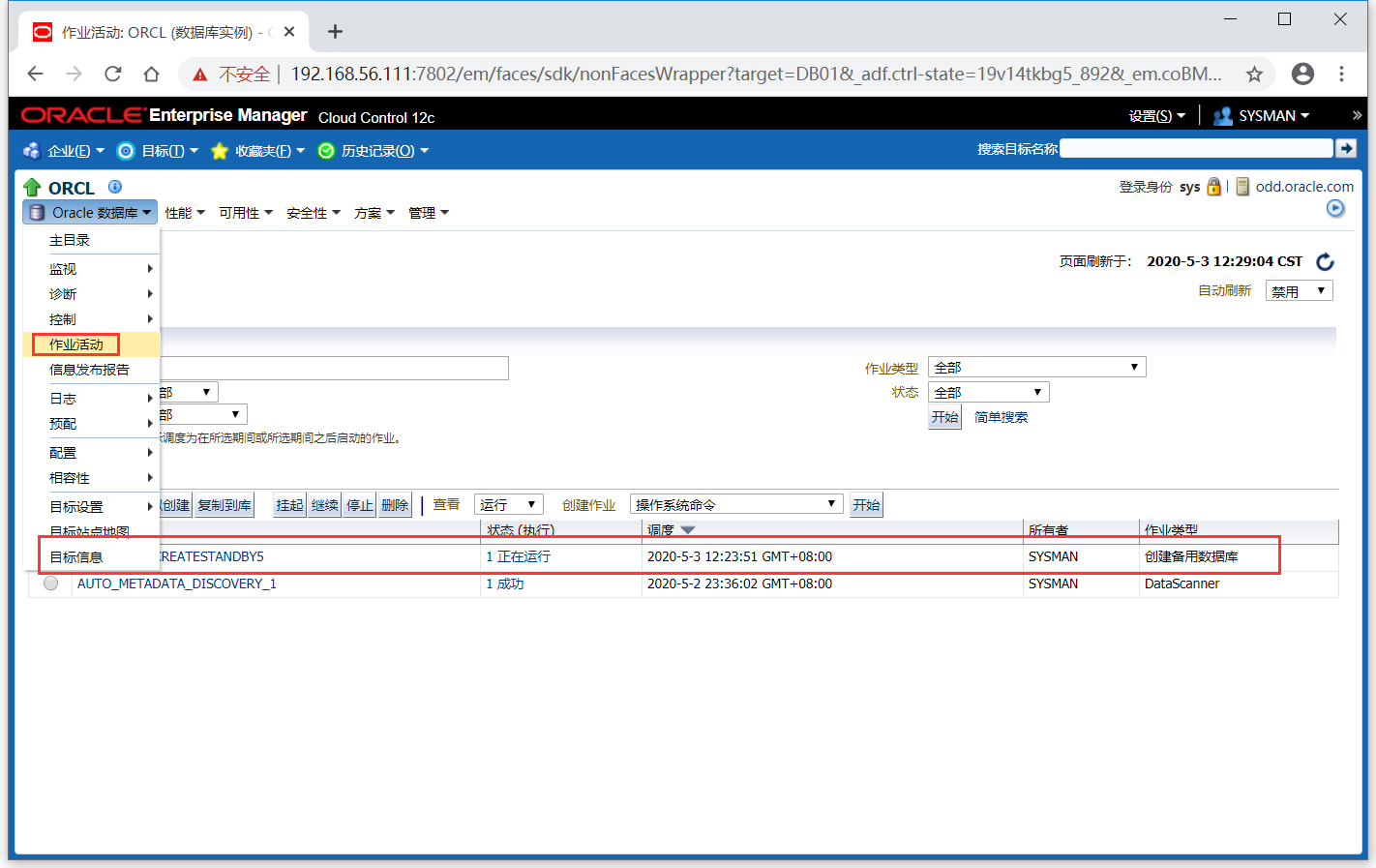Open a new browser tab
1376x868 pixels.
click(x=335, y=32)
